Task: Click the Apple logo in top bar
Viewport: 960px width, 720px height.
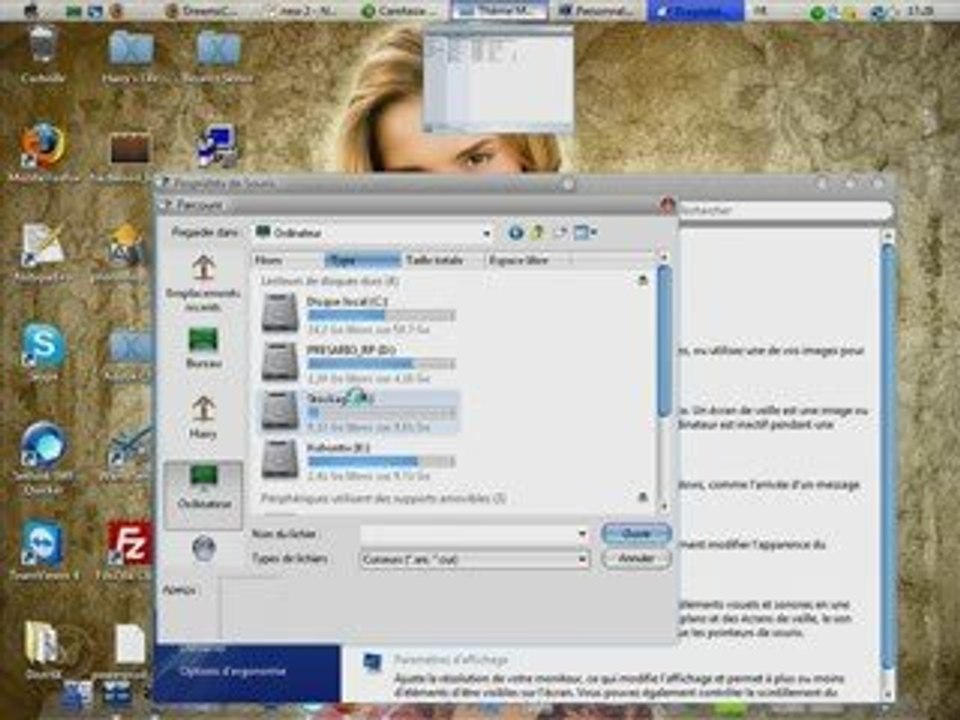Action: (30, 10)
